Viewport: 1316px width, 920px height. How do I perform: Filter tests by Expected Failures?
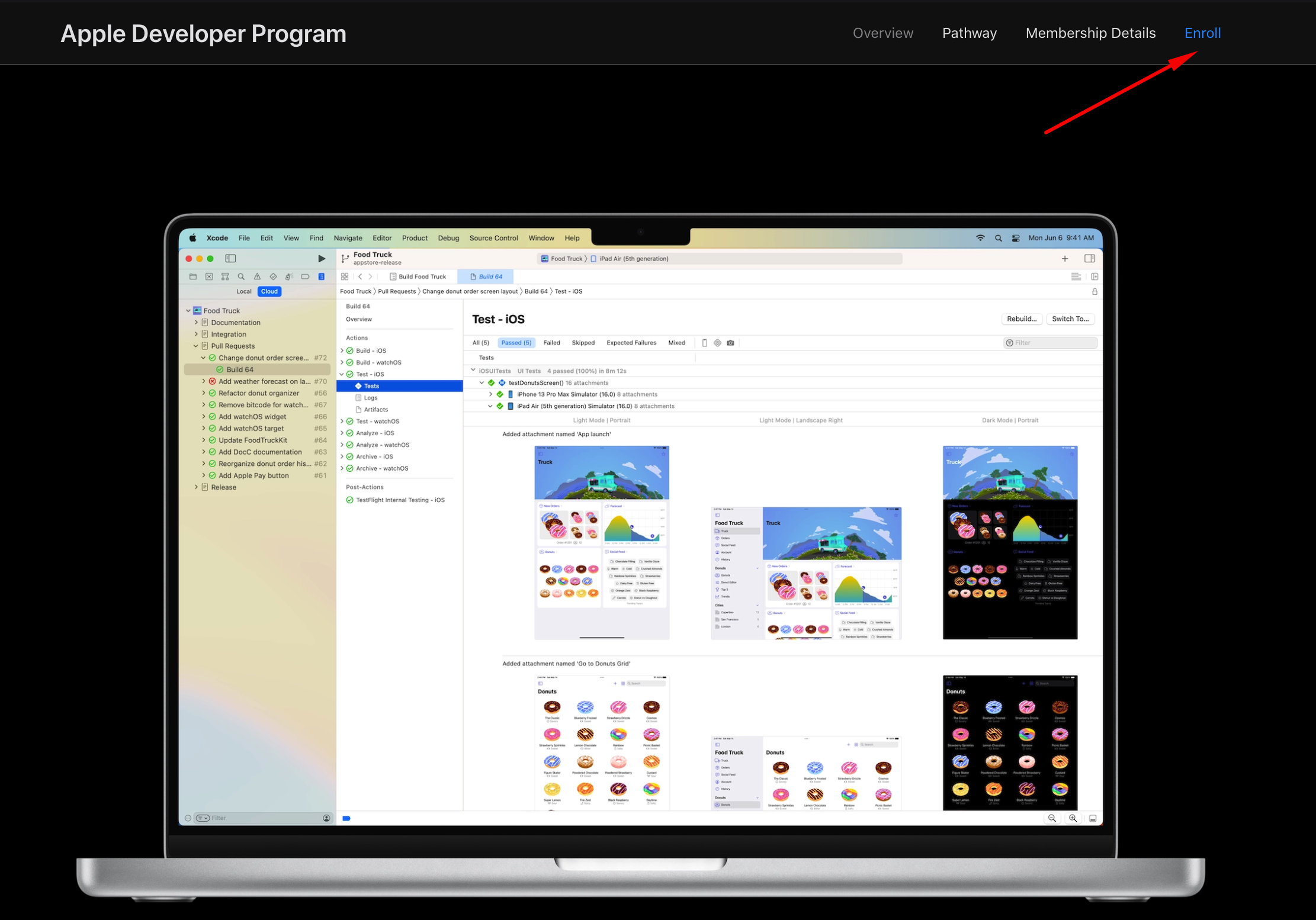pos(631,343)
